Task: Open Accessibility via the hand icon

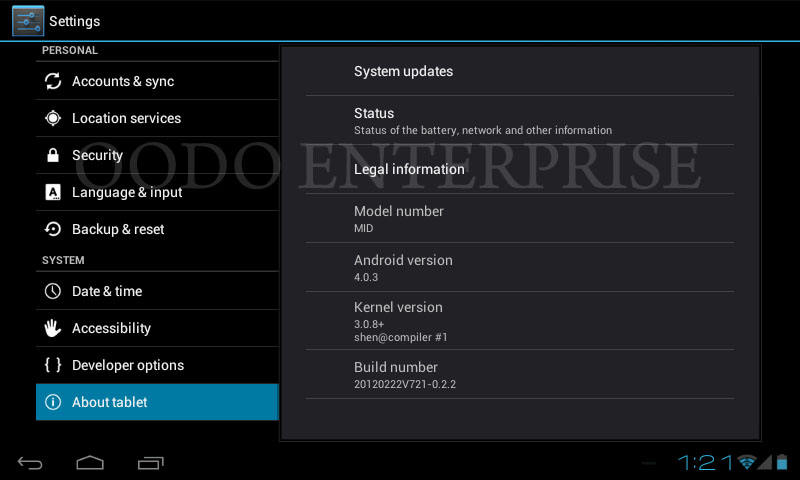Action: (53, 328)
